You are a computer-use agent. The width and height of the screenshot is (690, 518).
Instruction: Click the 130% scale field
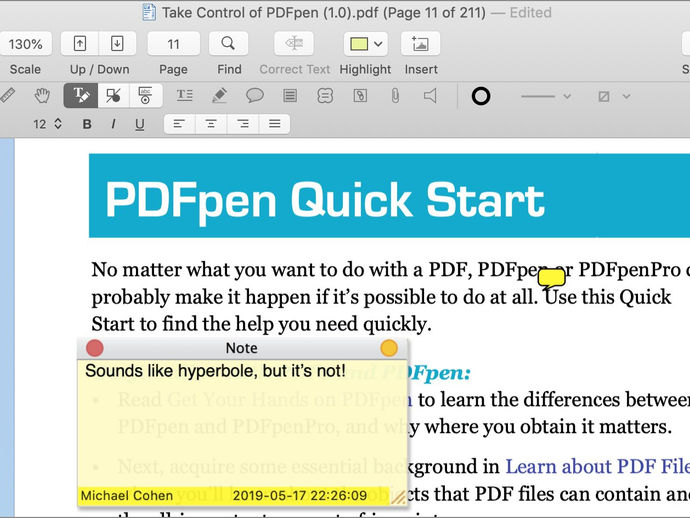[26, 44]
